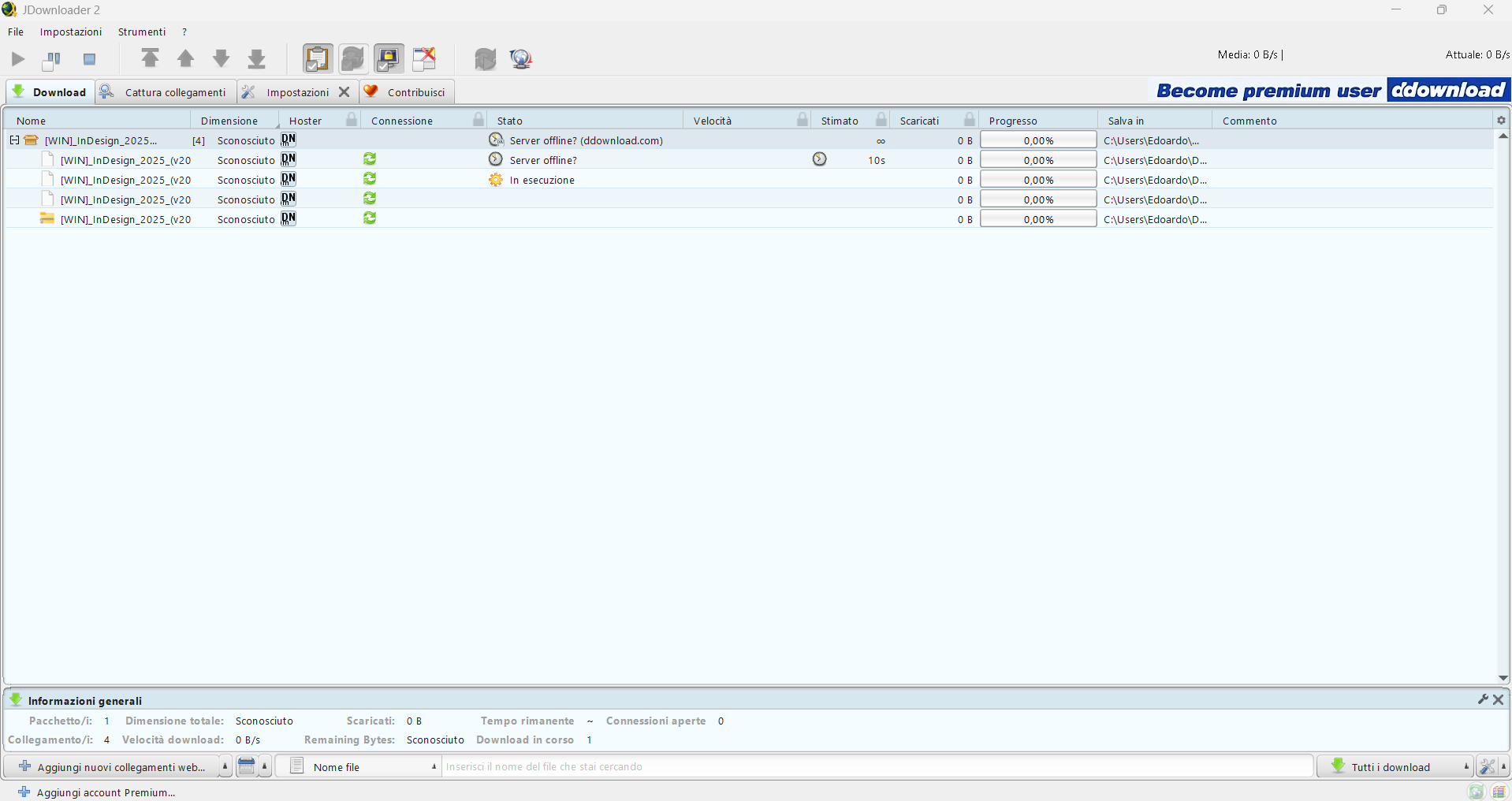Click the cleanup list icon button
The height and width of the screenshot is (801, 1512).
pyautogui.click(x=247, y=766)
